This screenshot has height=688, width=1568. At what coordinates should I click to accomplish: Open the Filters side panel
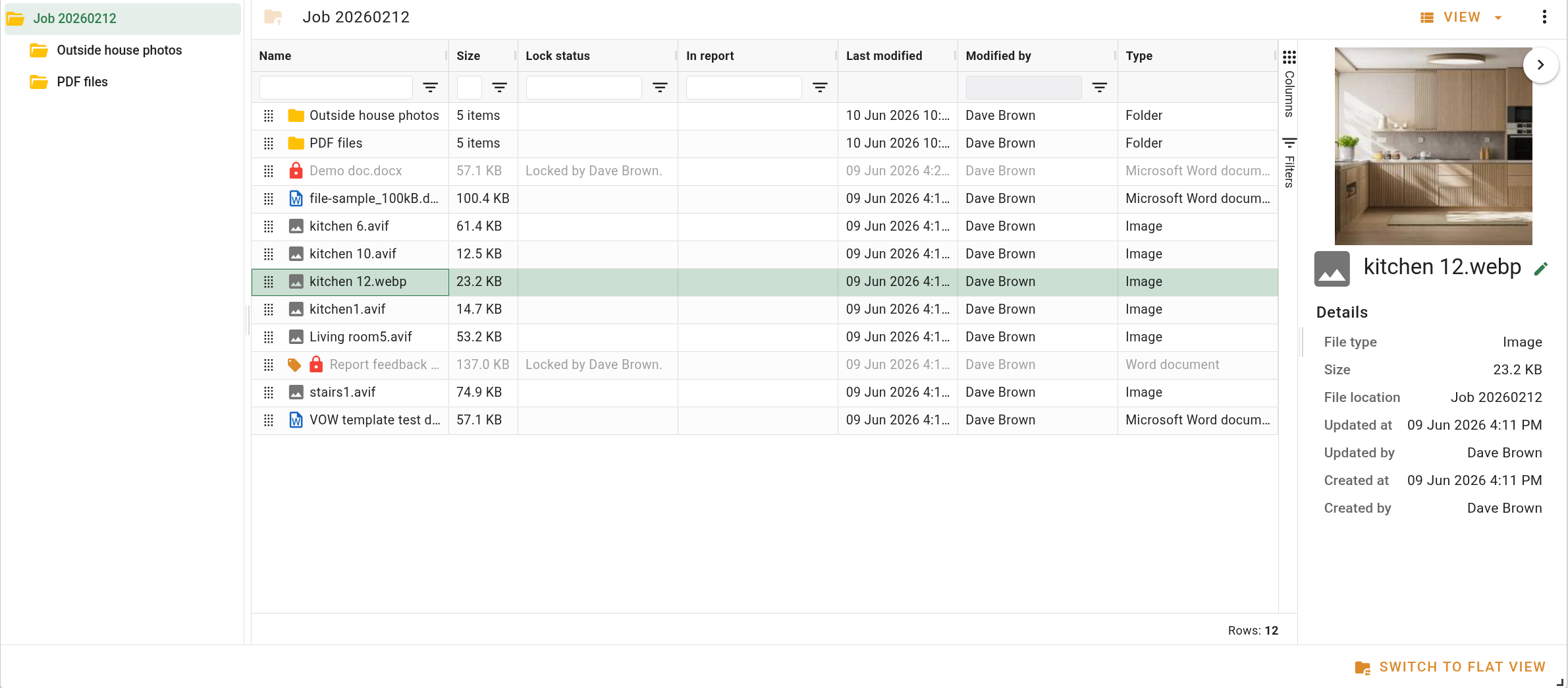[x=1289, y=163]
